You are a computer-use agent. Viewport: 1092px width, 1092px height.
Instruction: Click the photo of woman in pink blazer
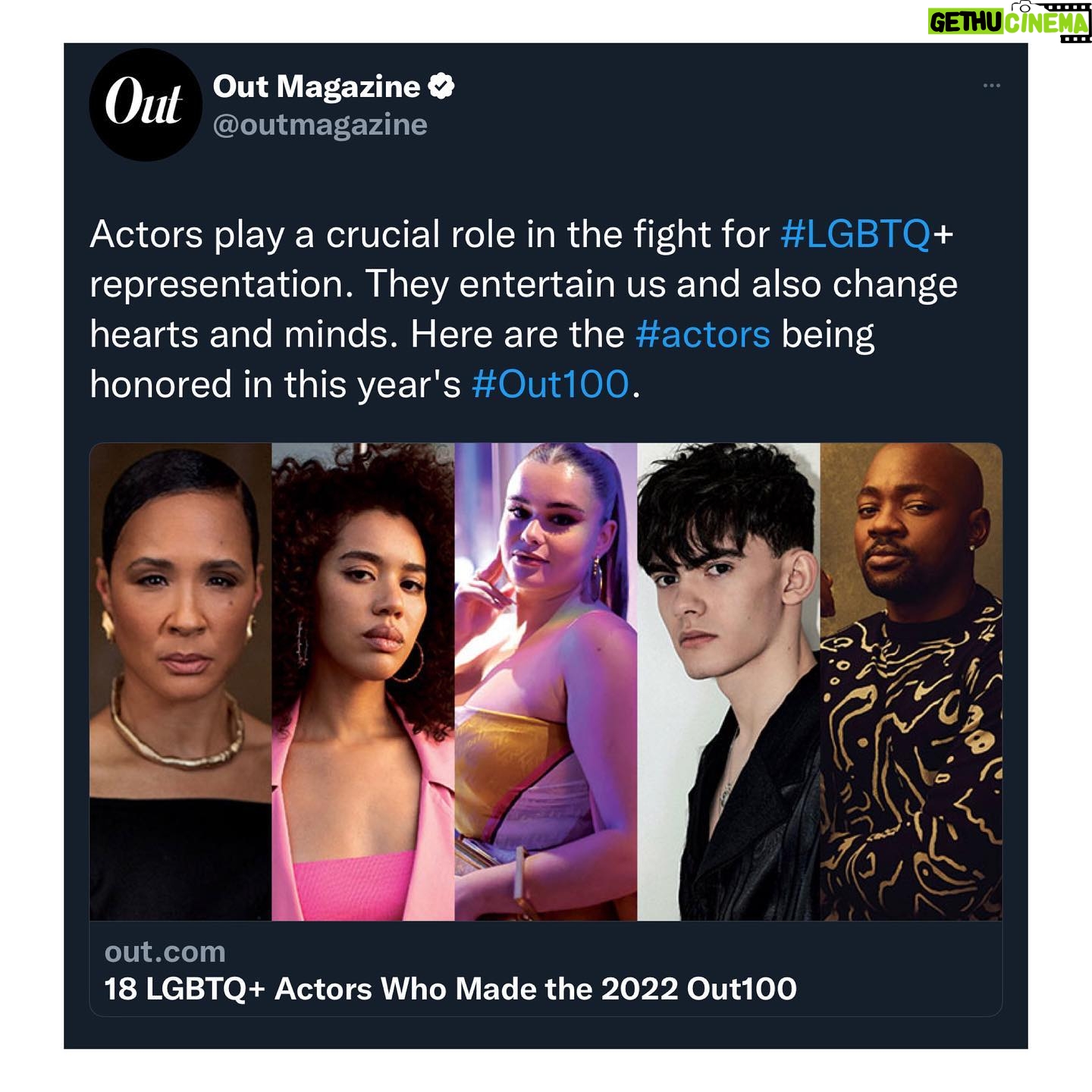pyautogui.click(x=363, y=682)
